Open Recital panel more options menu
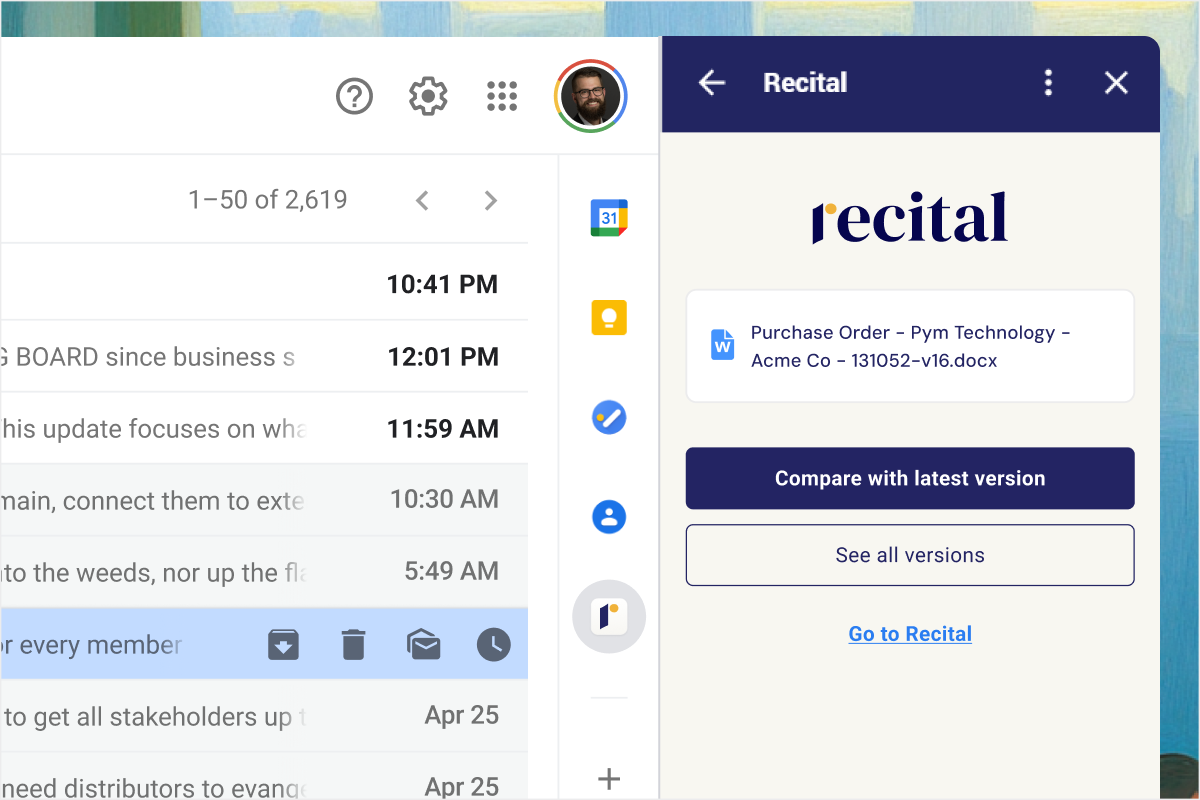The image size is (1200, 800). (1048, 83)
